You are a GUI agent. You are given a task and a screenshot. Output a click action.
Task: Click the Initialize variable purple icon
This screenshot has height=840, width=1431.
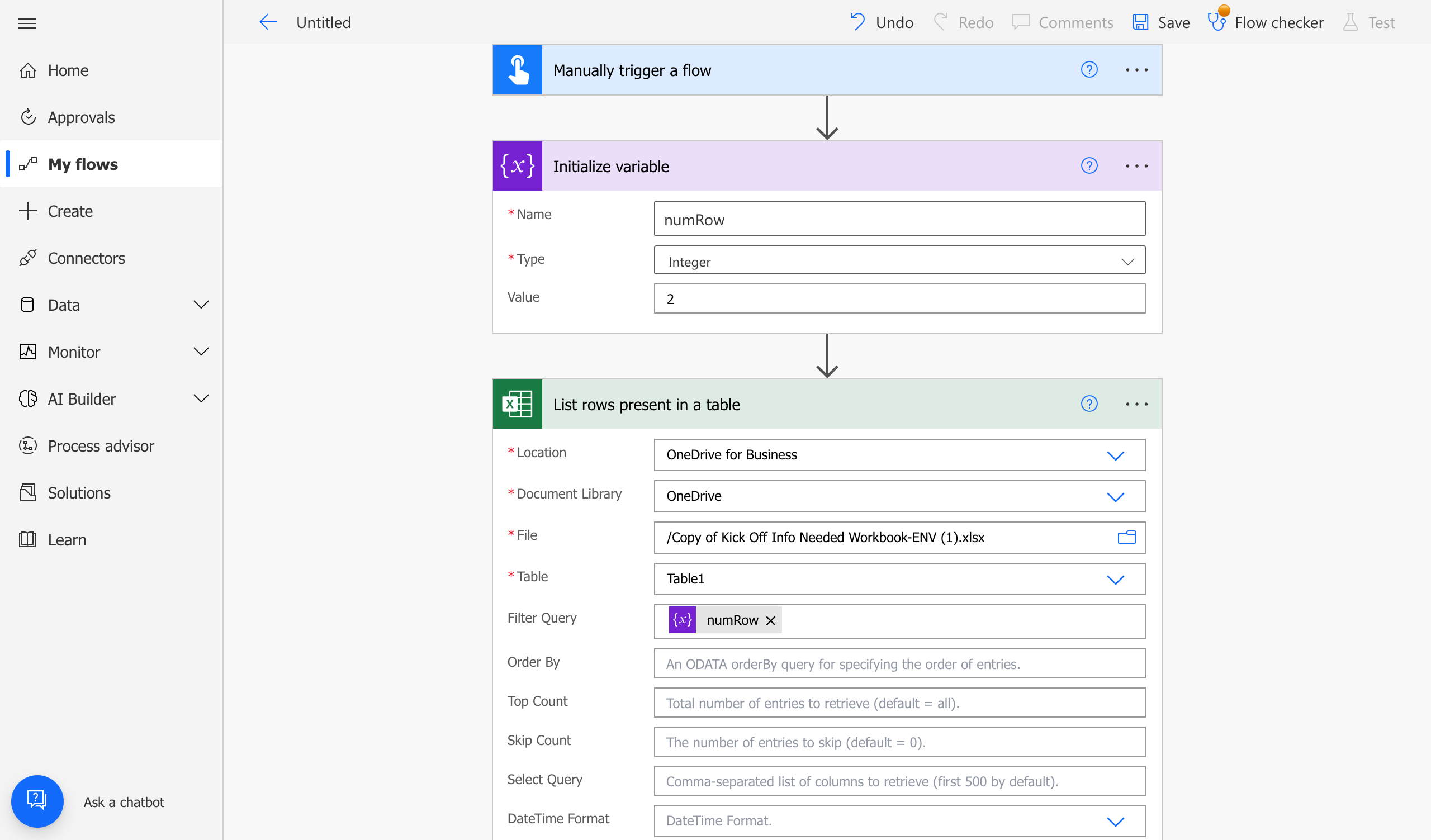click(517, 166)
